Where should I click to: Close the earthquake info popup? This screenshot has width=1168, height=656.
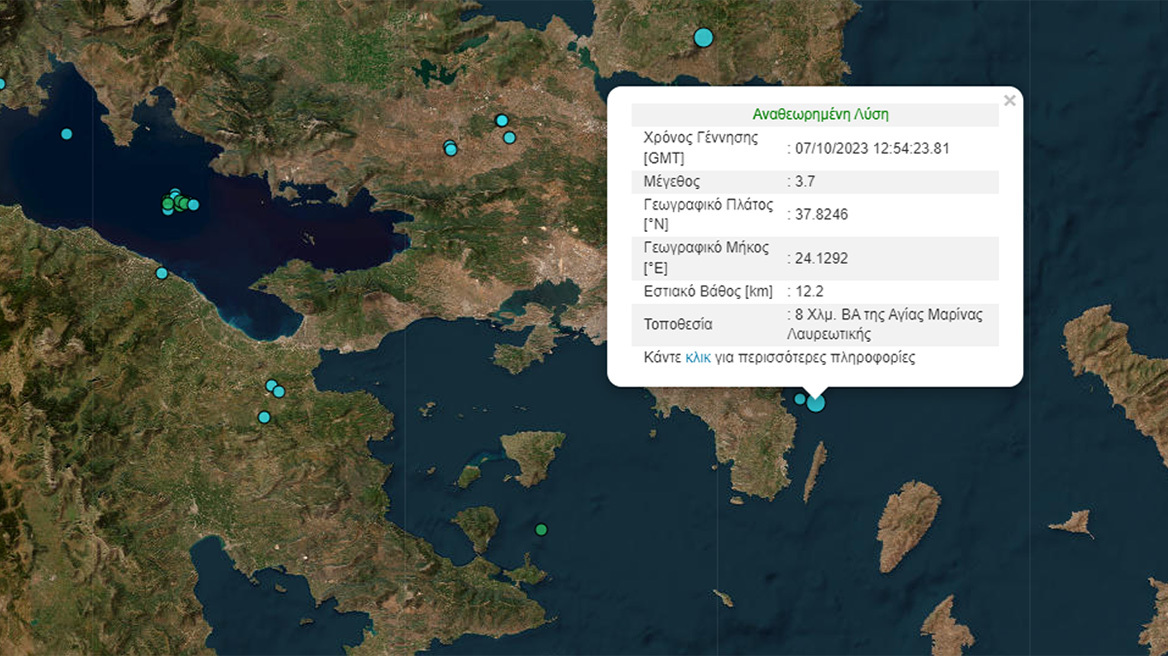pos(1010,100)
